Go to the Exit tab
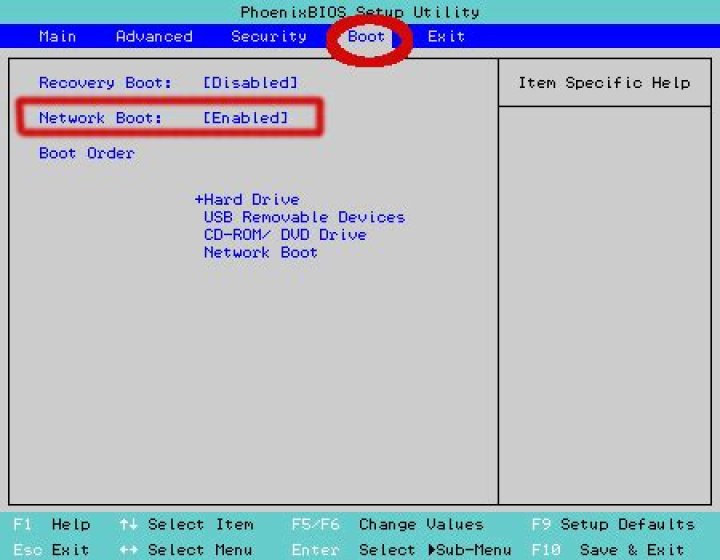 tap(446, 36)
